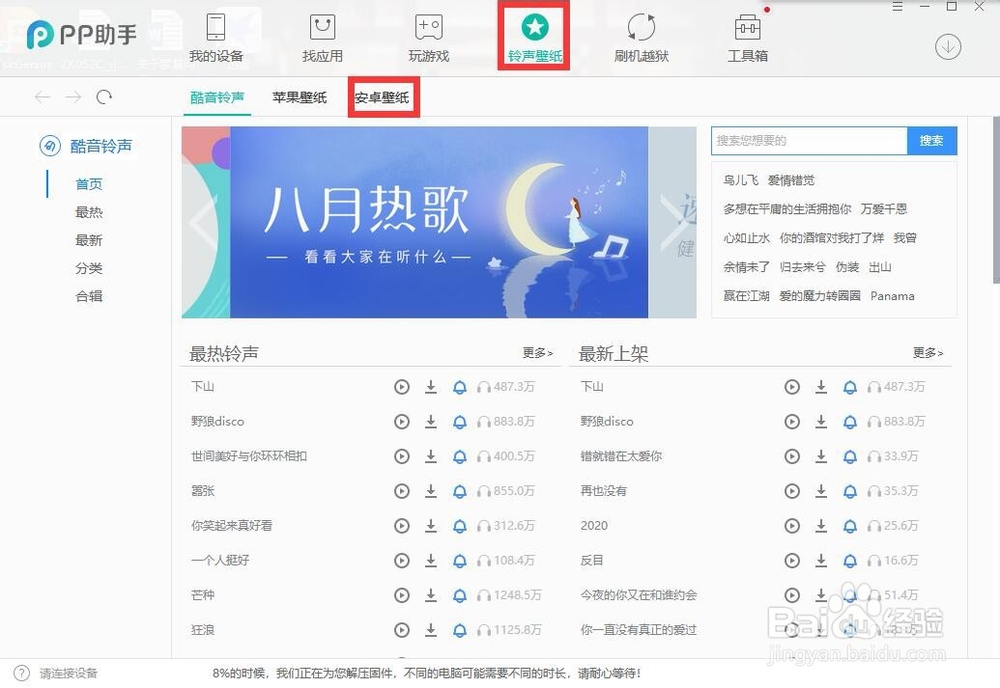
Task: Go forward with the right arrow
Action: pos(73,97)
